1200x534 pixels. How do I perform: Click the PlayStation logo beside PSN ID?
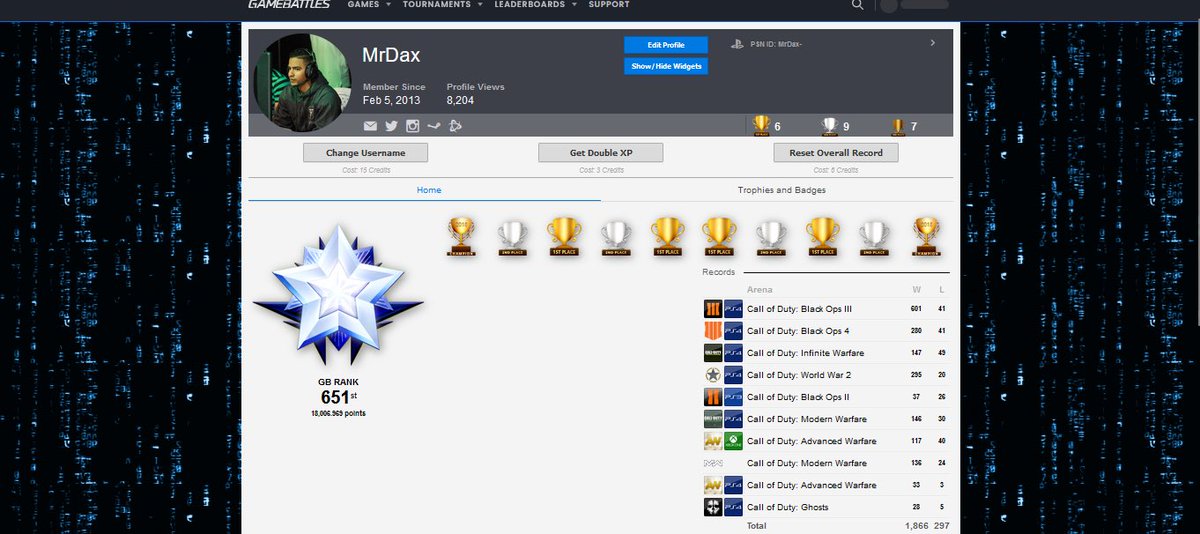tap(737, 44)
